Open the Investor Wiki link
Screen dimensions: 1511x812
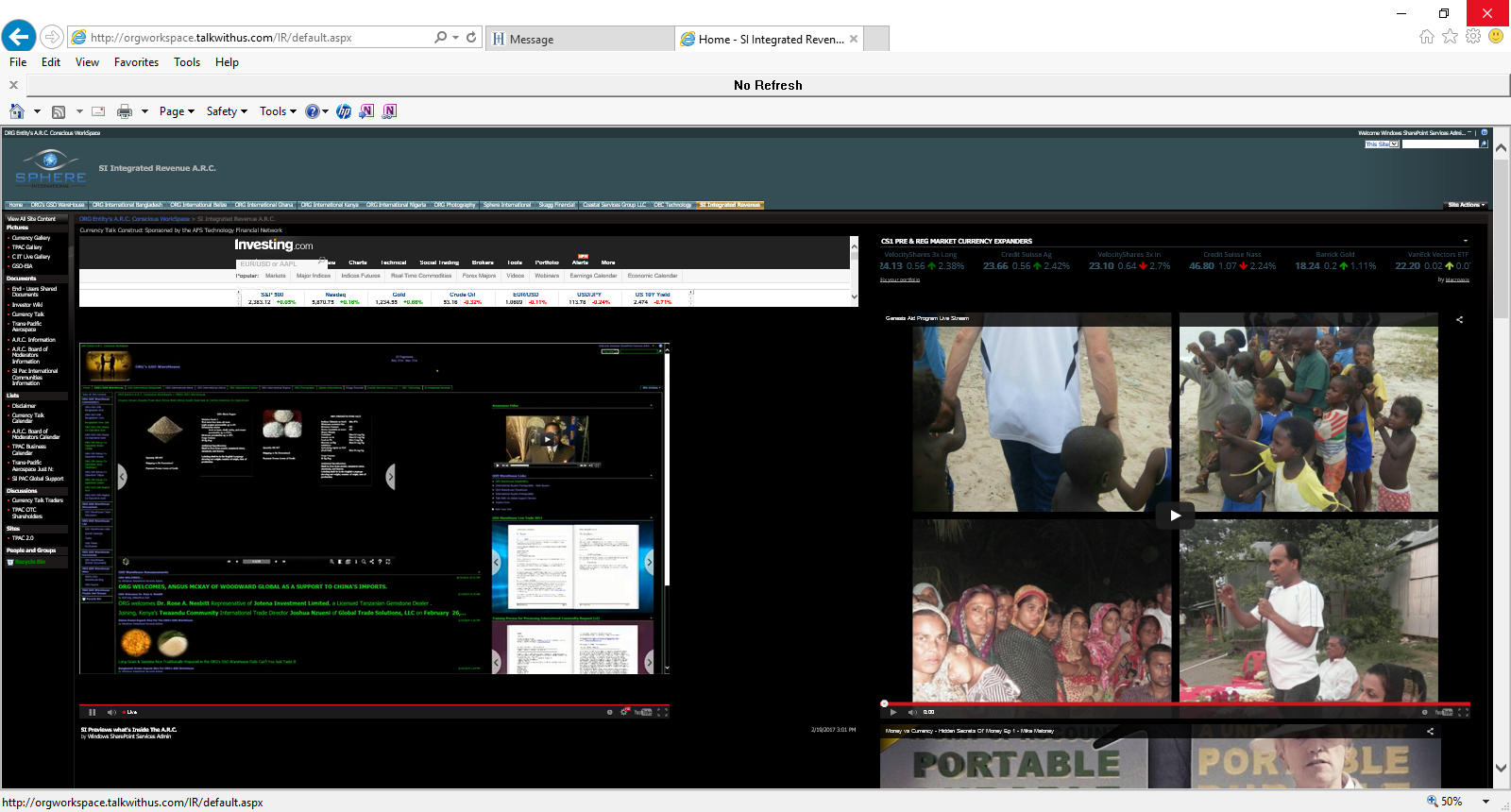point(27,305)
